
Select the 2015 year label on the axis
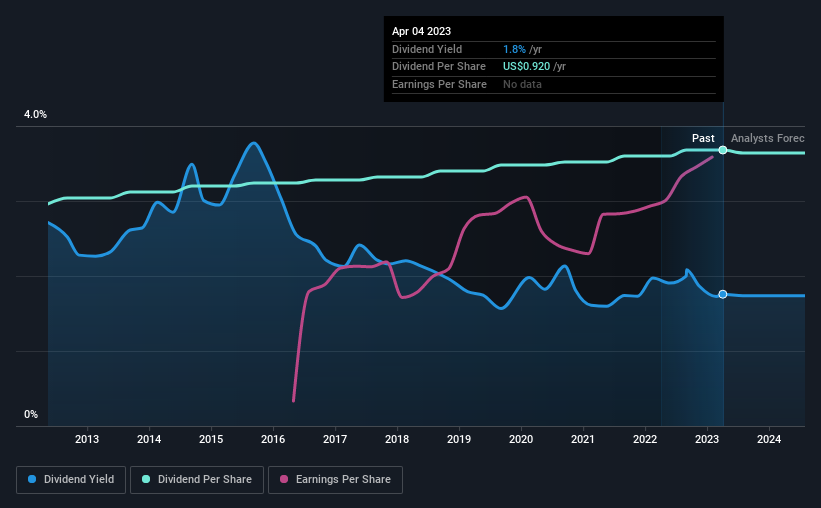pos(211,439)
